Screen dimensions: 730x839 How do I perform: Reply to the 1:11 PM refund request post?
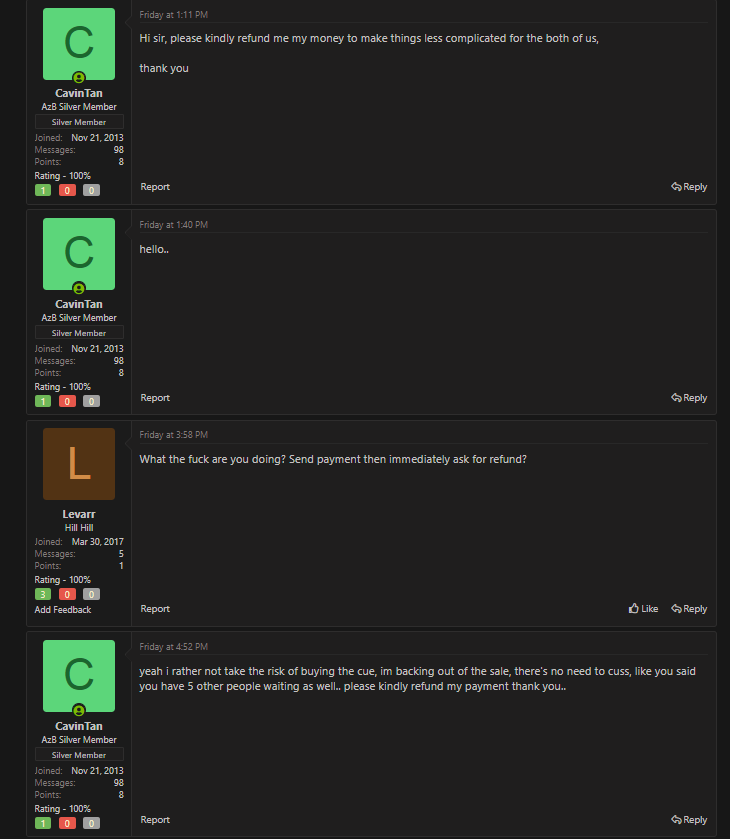(x=689, y=186)
